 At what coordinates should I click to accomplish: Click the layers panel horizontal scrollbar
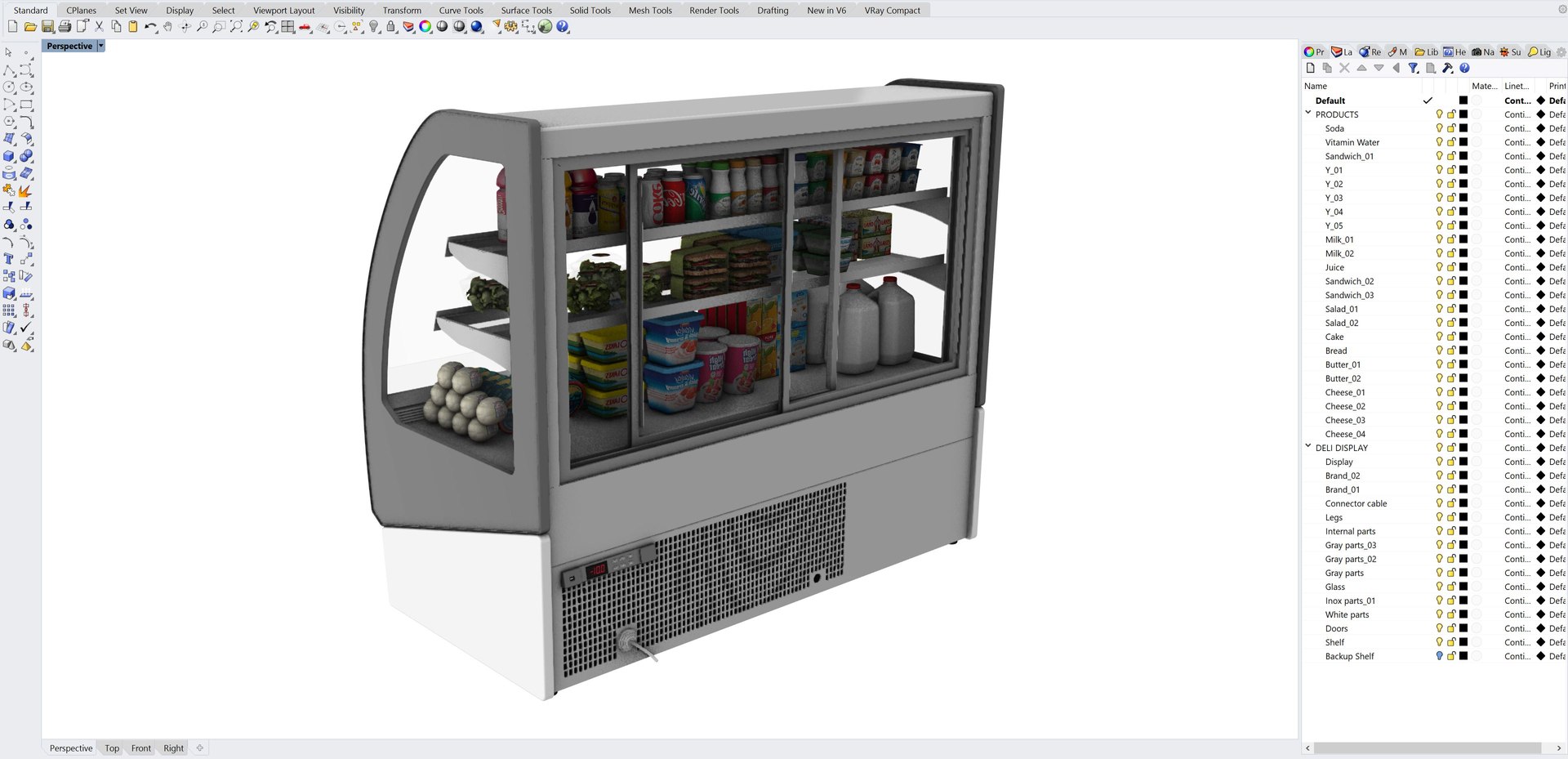[x=1427, y=748]
